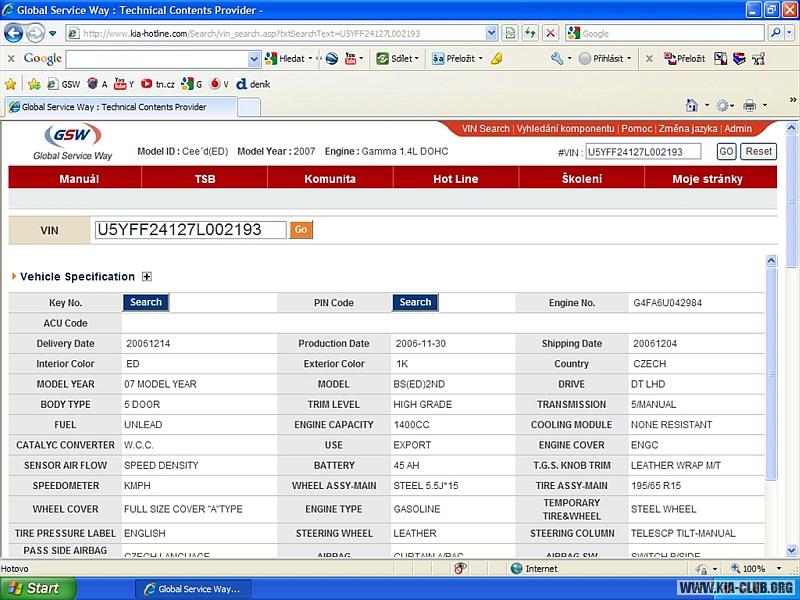This screenshot has height=600, width=800.
Task: Click the YouTube icon in Google toolbar
Action: (x=353, y=59)
